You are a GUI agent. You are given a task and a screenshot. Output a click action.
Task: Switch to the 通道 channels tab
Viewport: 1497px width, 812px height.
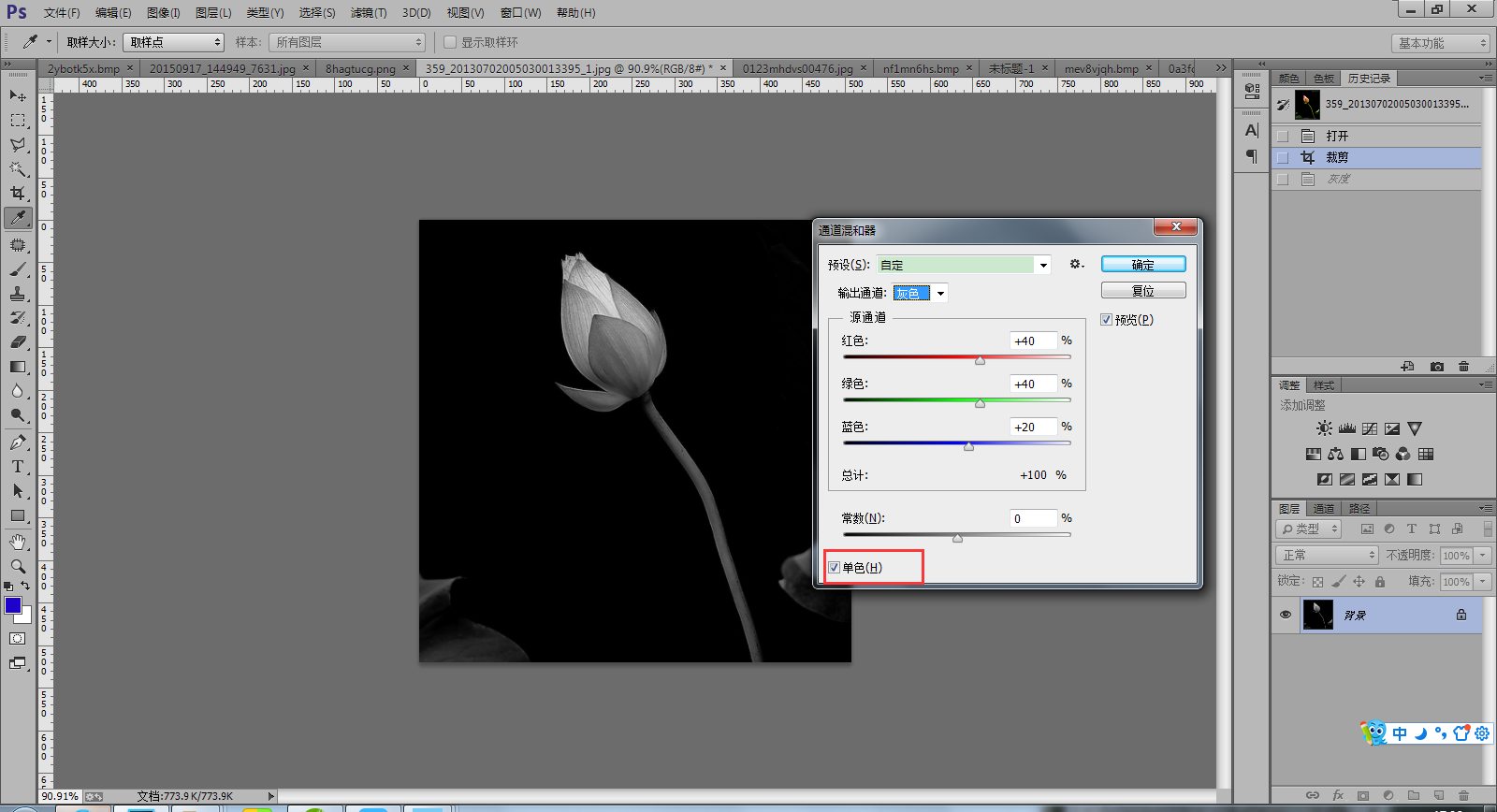[x=1323, y=509]
